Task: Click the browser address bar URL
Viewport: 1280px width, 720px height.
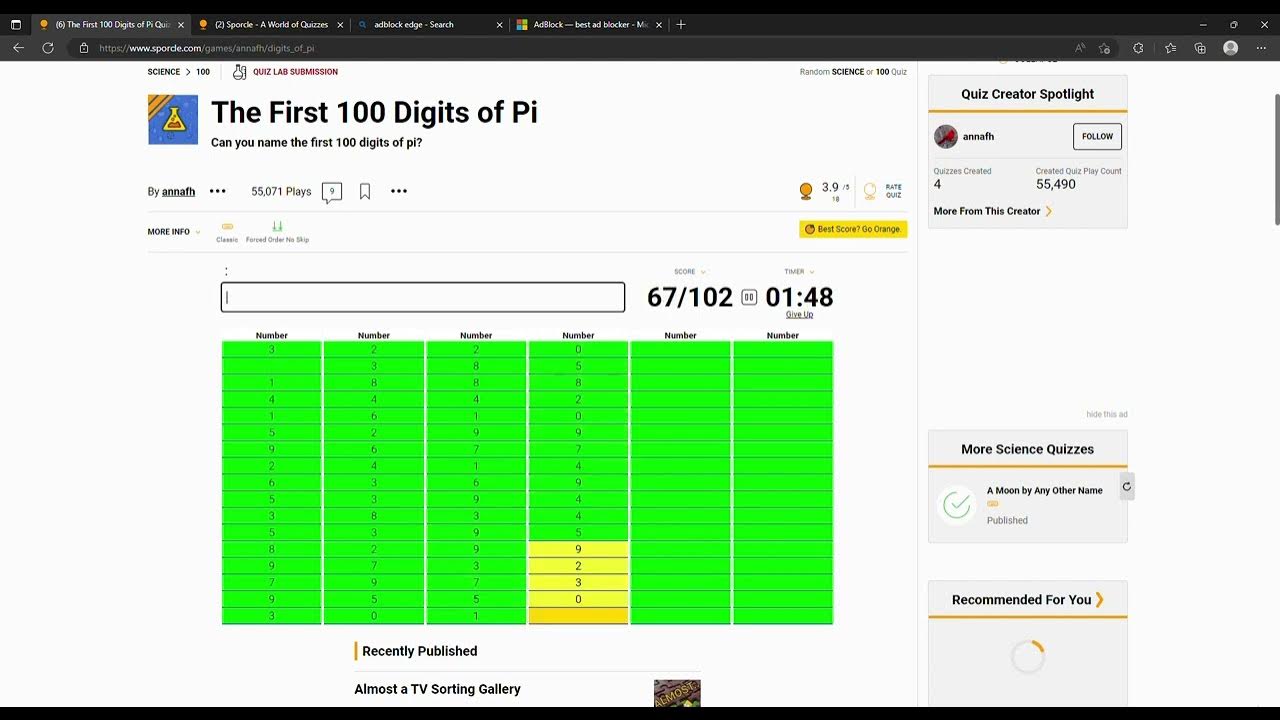Action: (207, 48)
